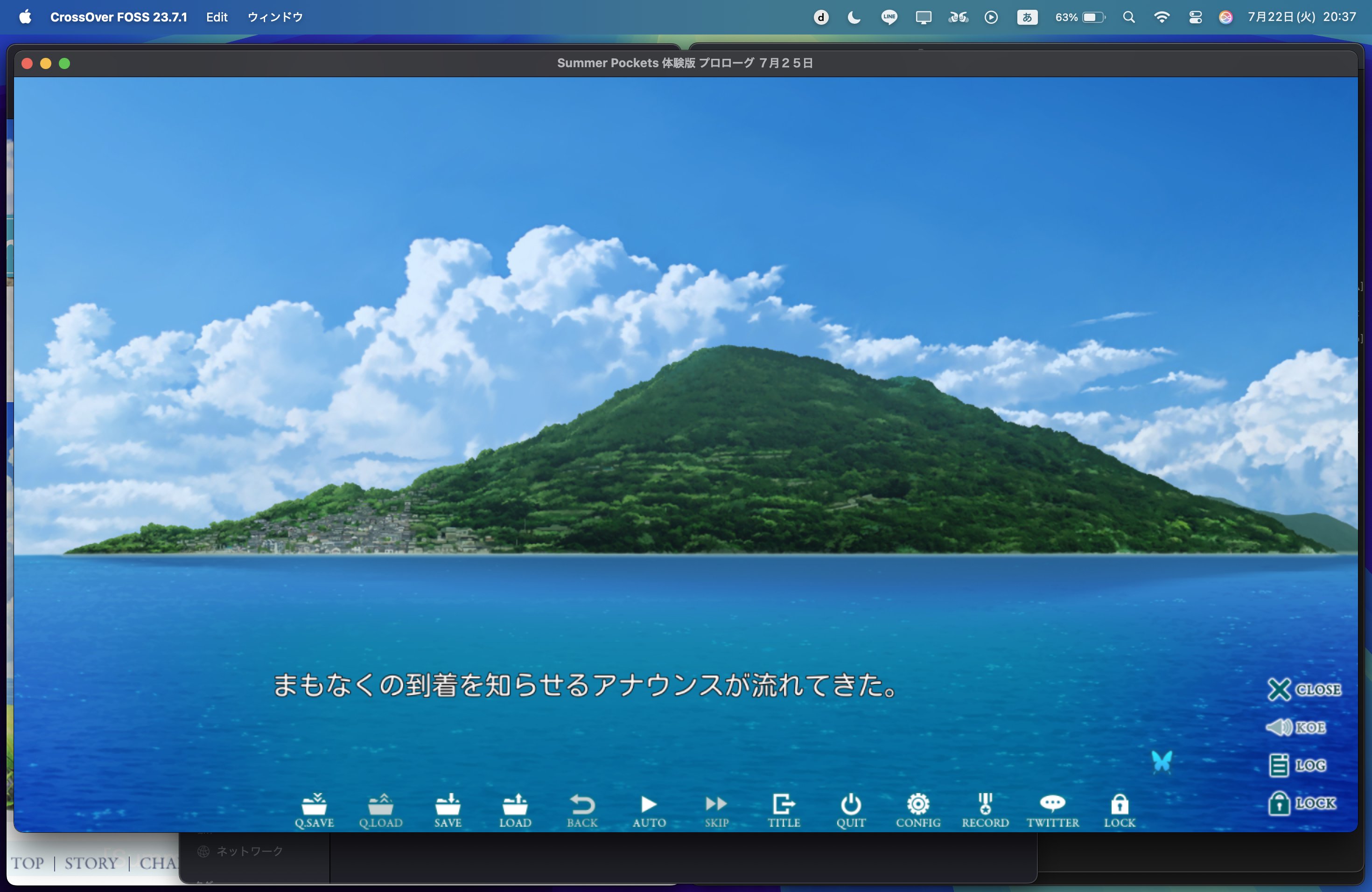The width and height of the screenshot is (1372, 892).
Task: Minimize the Summer Pockets window with yellow button
Action: [46, 63]
